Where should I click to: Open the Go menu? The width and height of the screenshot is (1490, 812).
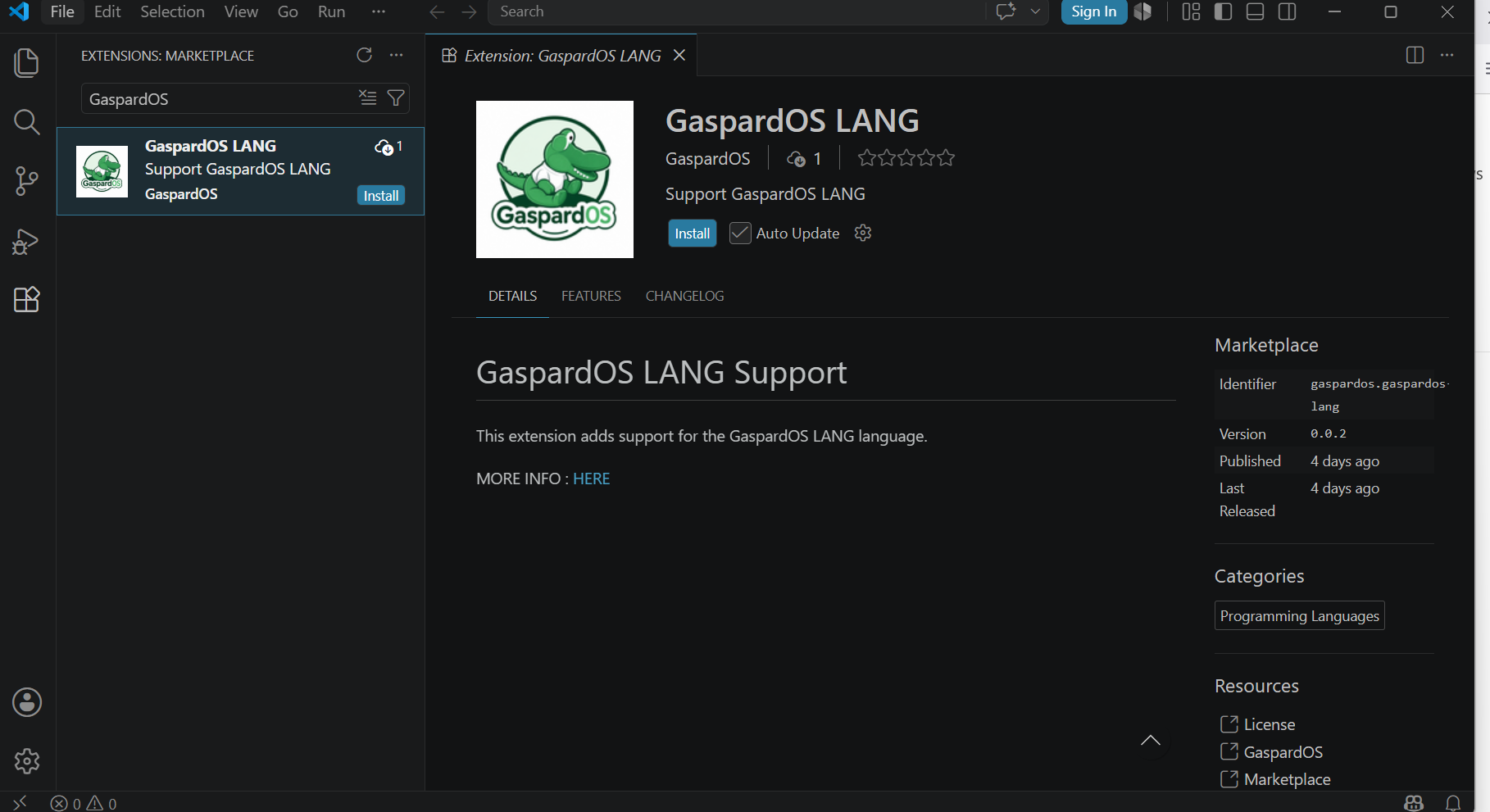[x=288, y=11]
